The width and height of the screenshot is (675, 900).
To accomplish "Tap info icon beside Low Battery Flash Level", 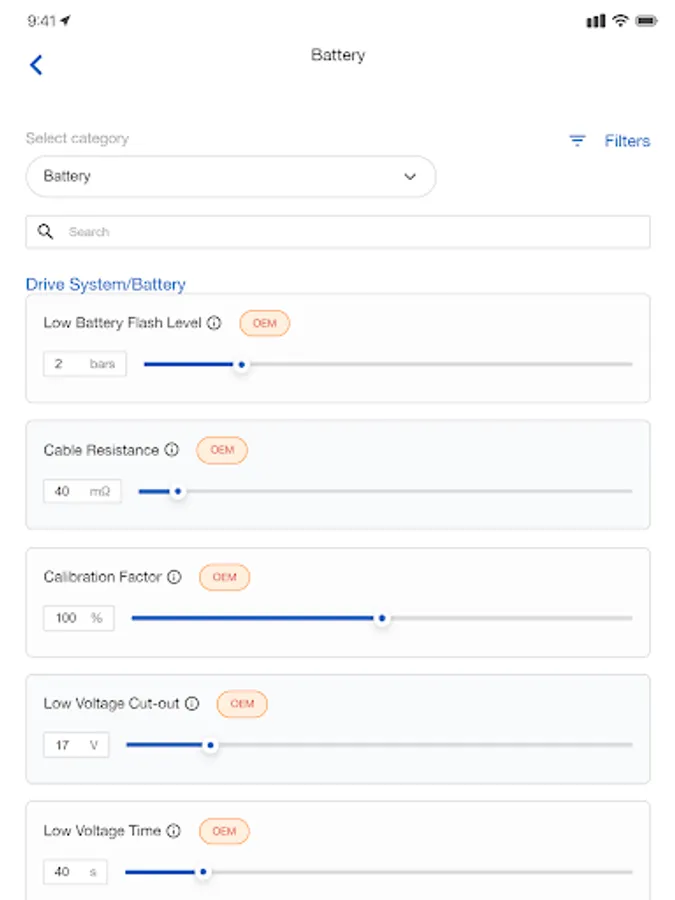I will click(213, 323).
